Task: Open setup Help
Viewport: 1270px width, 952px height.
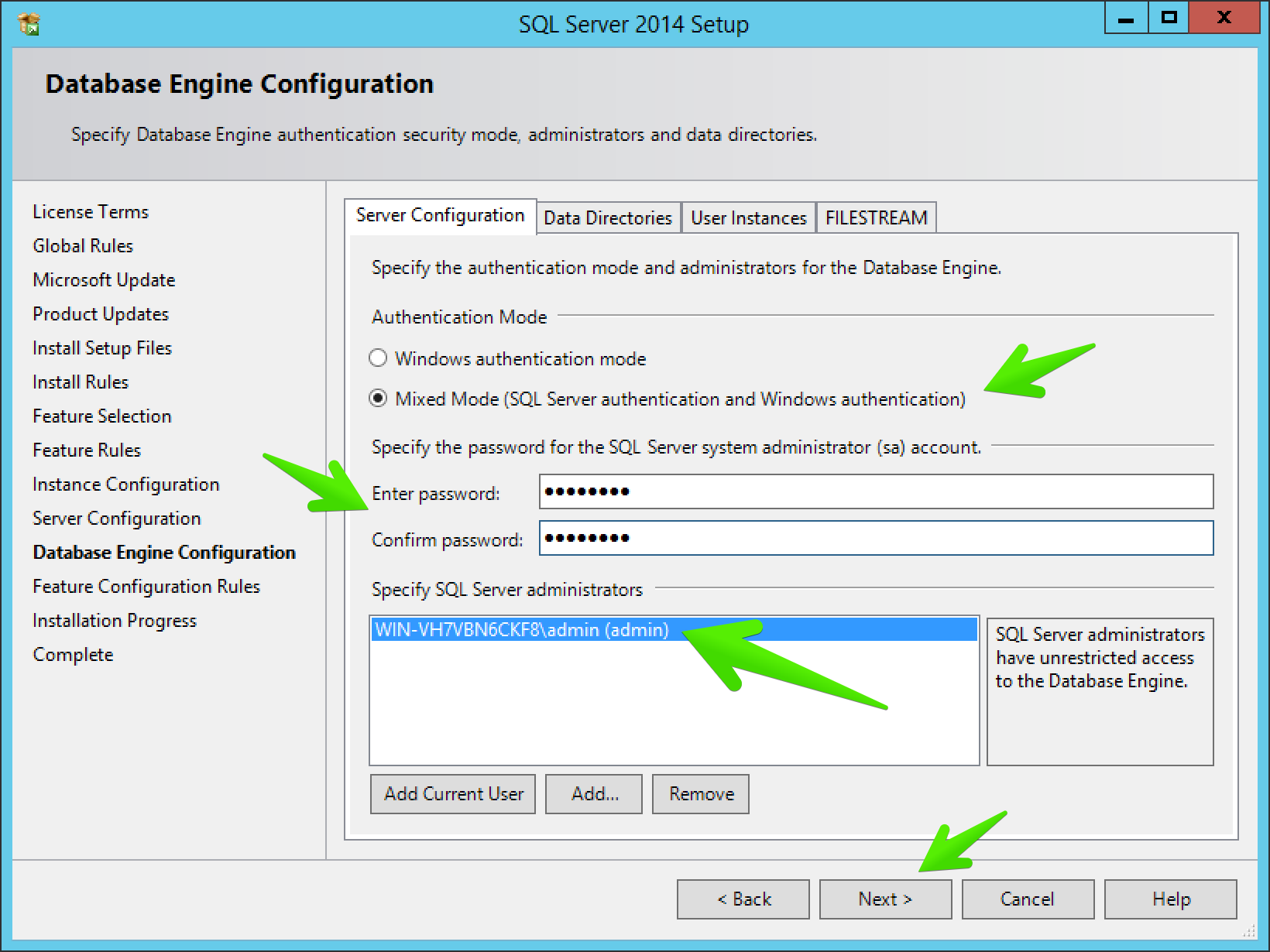Action: click(x=1171, y=899)
